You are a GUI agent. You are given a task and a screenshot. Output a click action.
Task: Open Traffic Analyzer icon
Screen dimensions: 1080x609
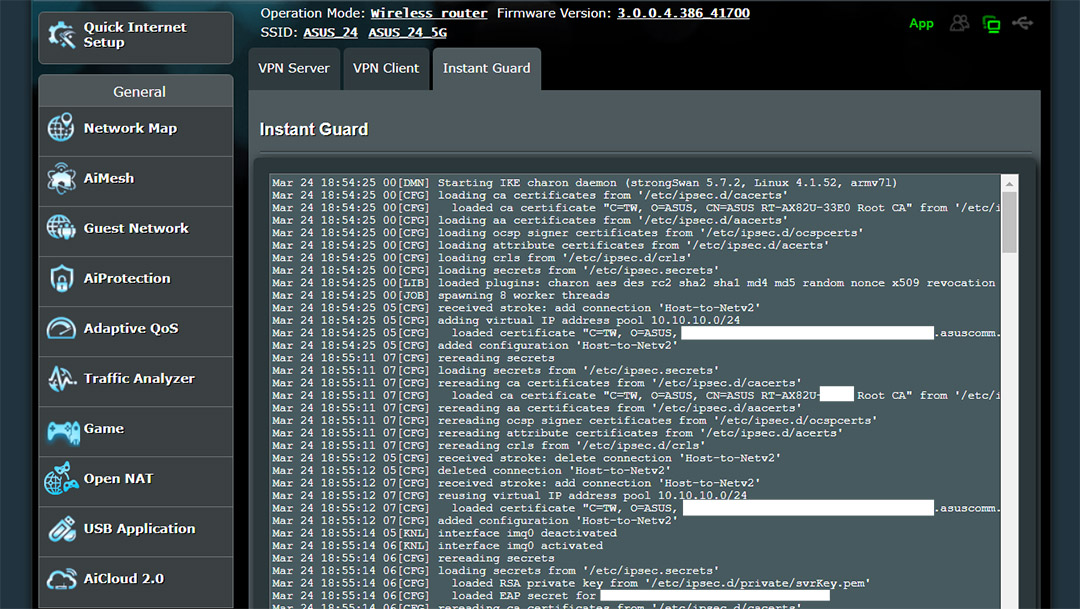click(x=61, y=378)
